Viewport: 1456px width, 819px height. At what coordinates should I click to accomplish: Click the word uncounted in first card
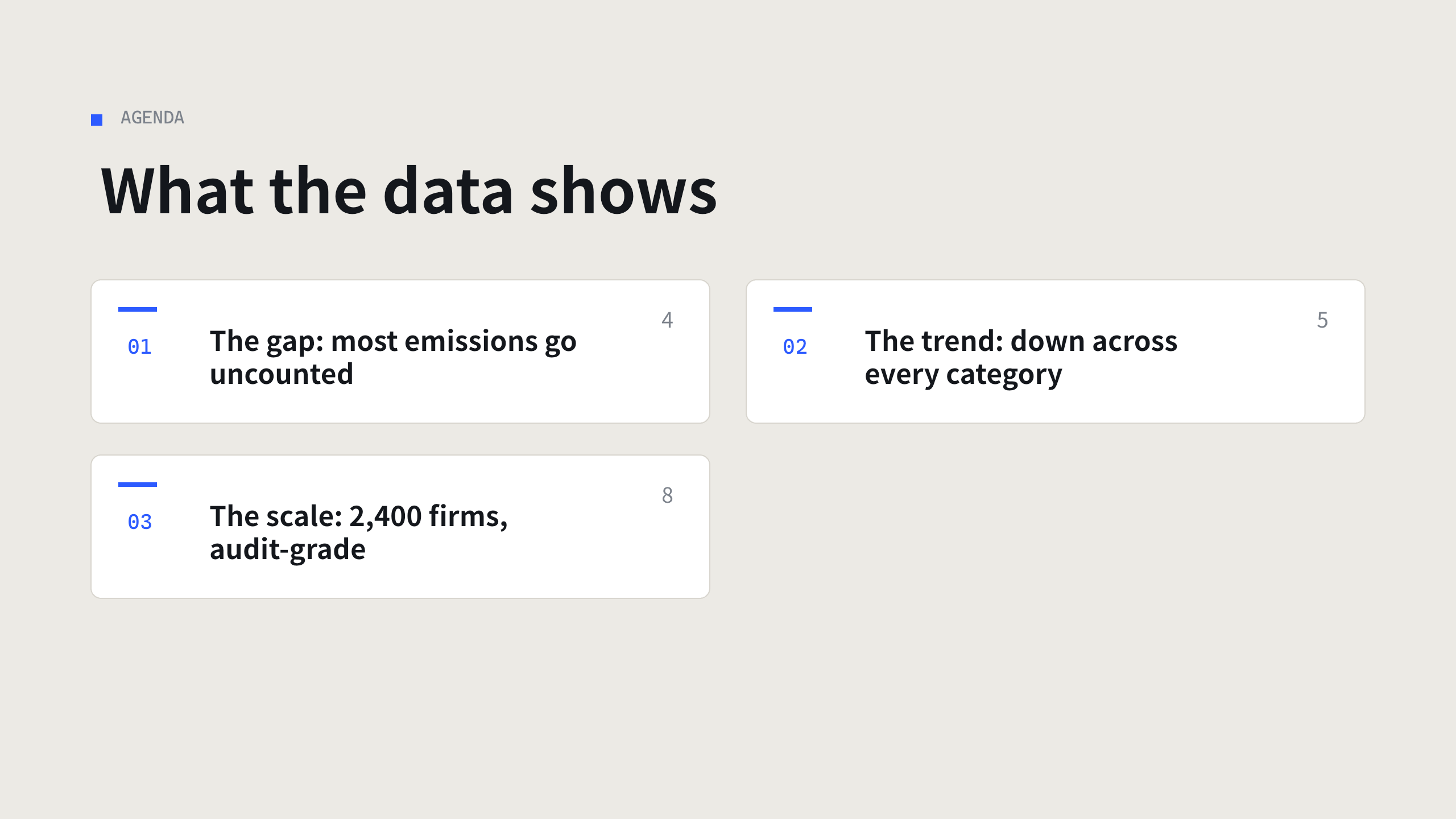tap(282, 374)
